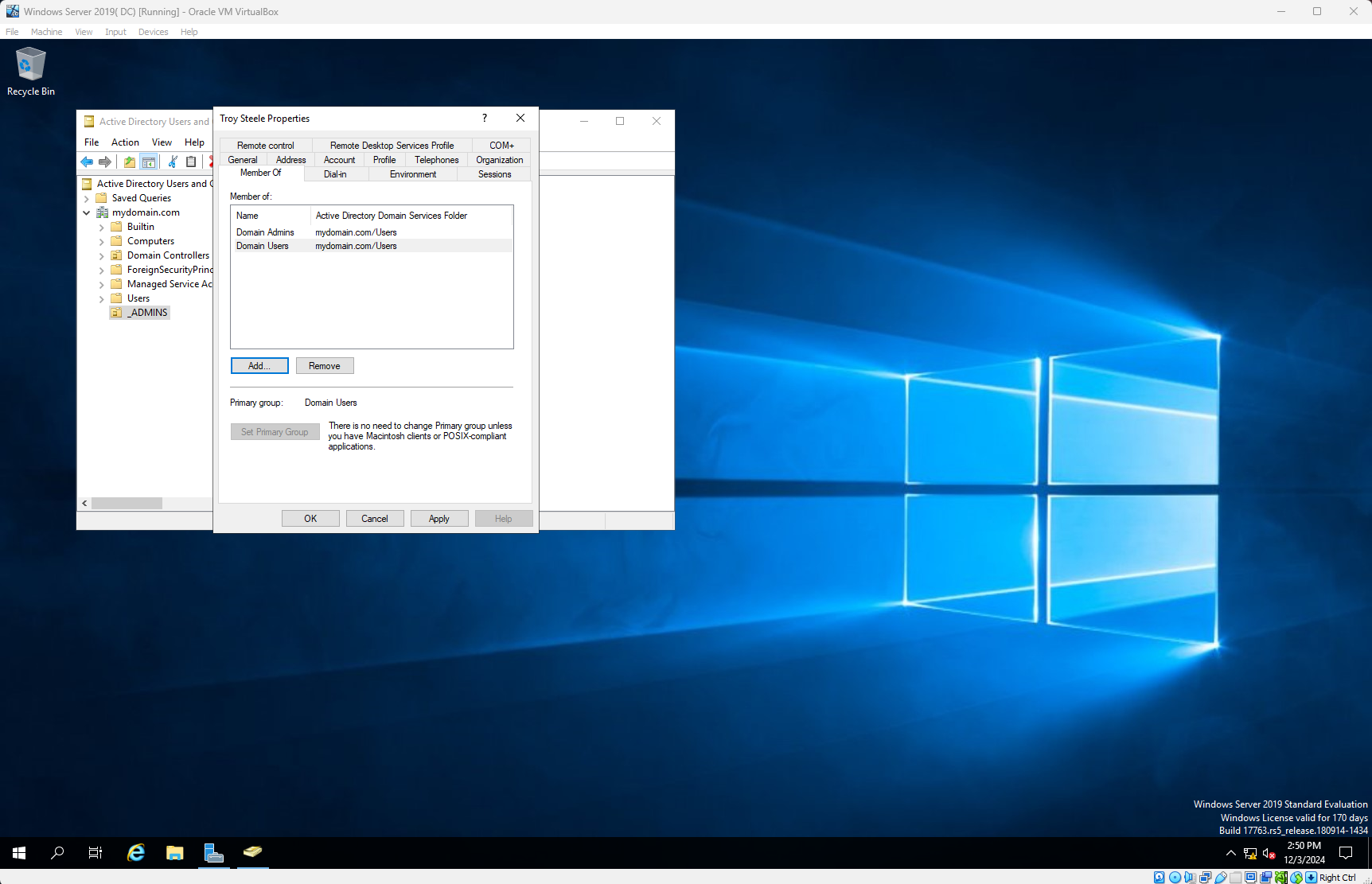Screen dimensions: 1372x884
Task: Open the View menu in Active Directory Users
Action: (162, 142)
